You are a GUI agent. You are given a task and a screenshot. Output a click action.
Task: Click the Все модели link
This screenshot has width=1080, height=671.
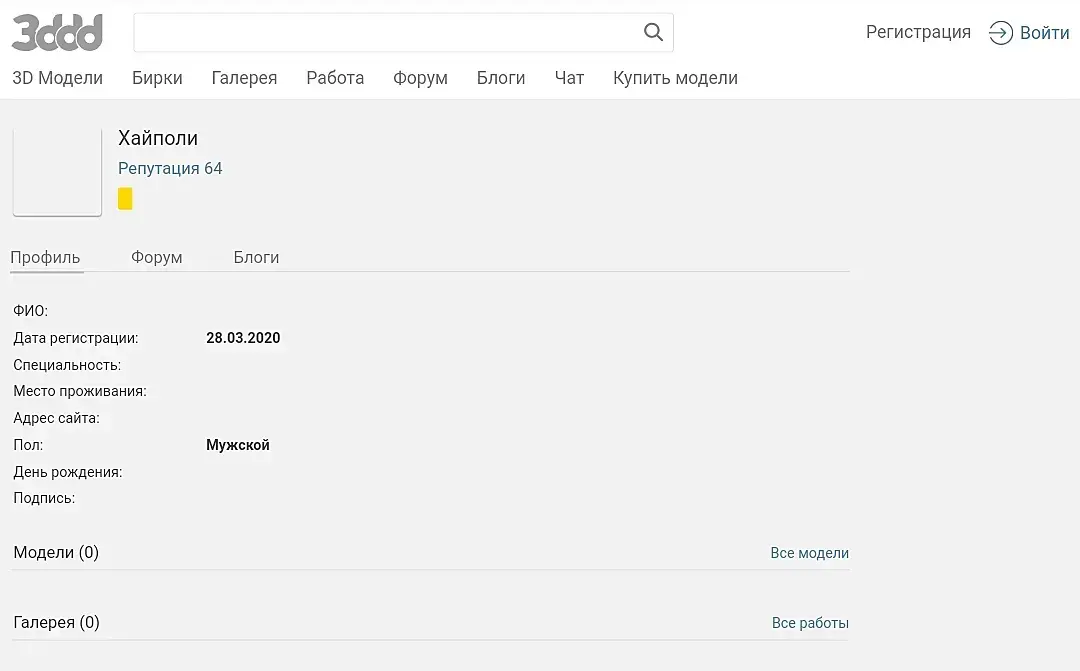coord(809,553)
